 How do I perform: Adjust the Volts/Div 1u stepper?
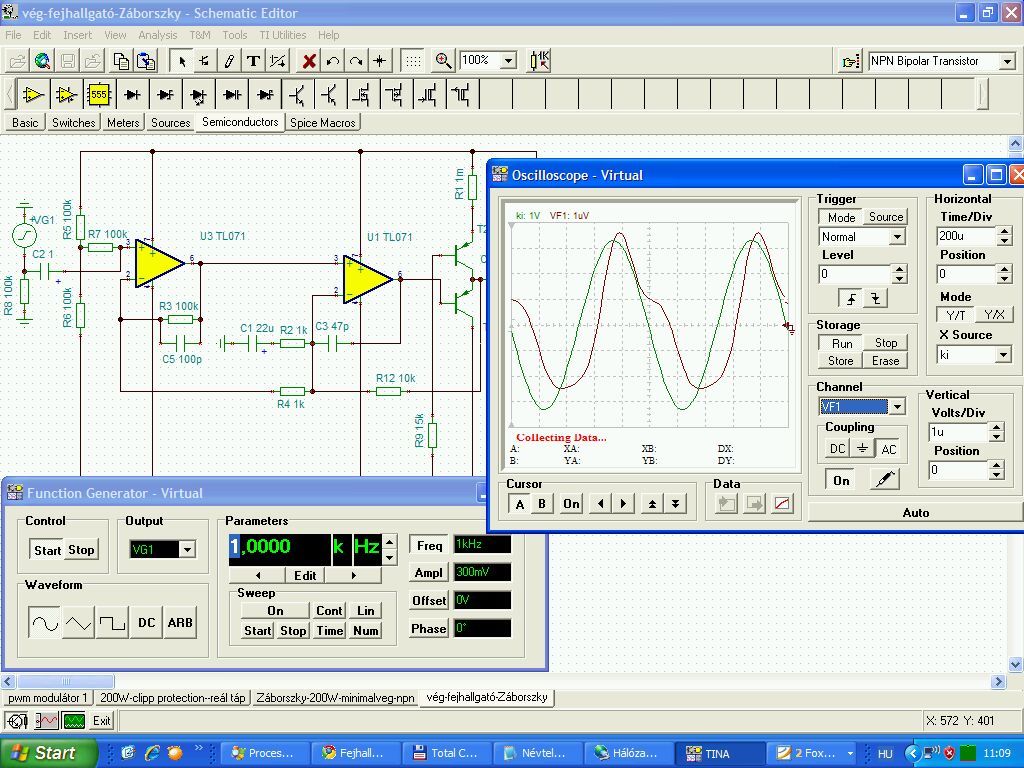(996, 432)
